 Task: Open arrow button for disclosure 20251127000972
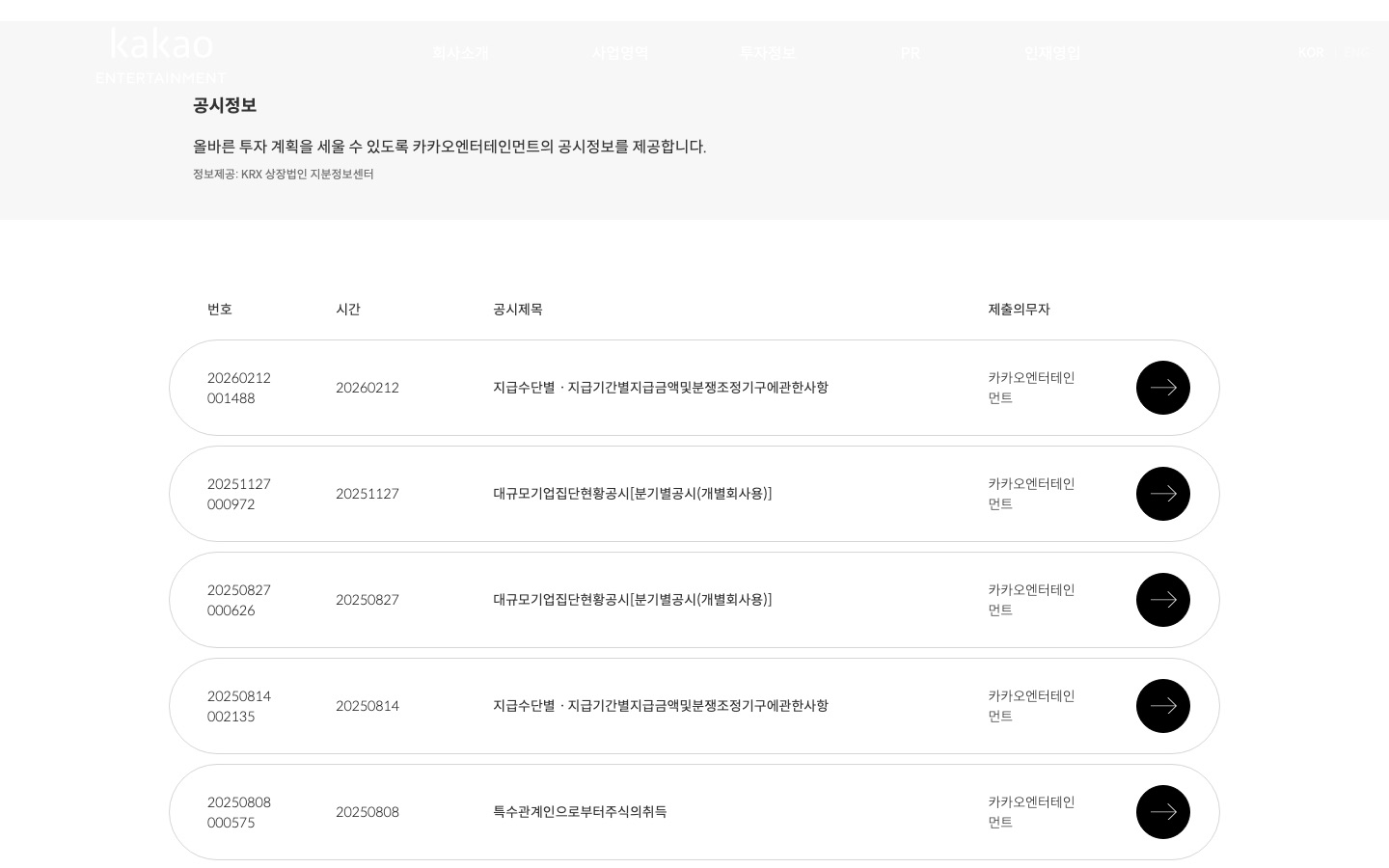point(1163,494)
